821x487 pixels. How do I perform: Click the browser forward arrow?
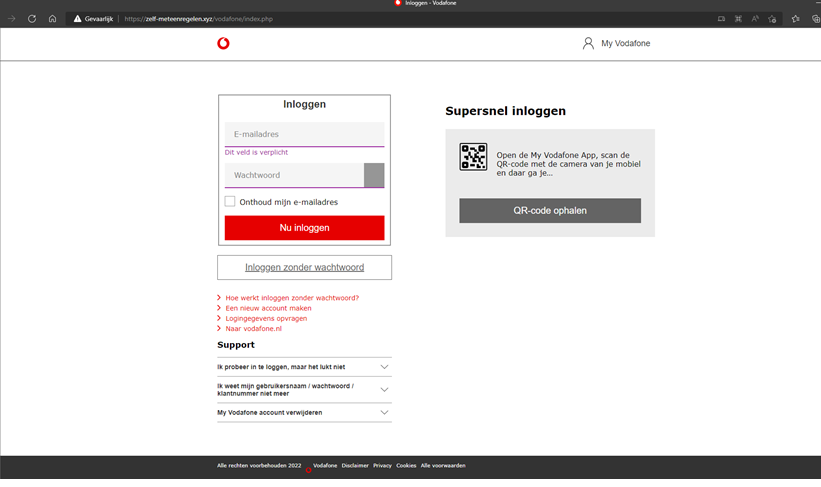(12, 19)
